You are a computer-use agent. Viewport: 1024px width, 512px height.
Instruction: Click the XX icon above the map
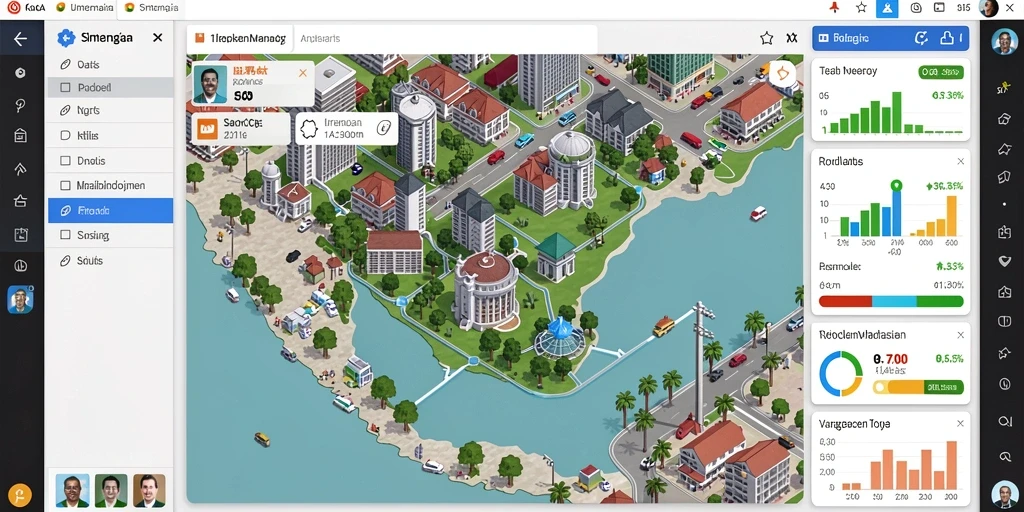[792, 39]
